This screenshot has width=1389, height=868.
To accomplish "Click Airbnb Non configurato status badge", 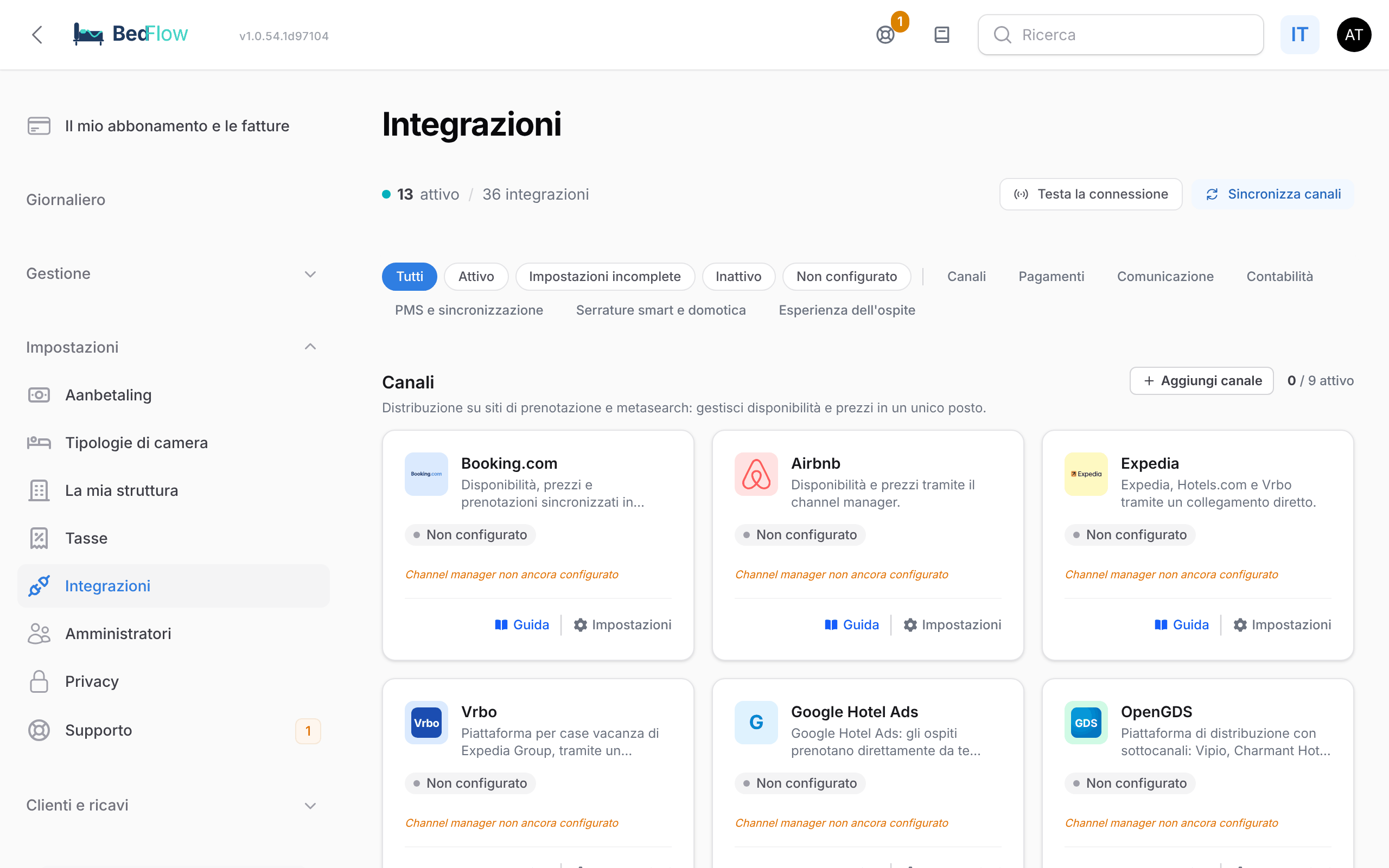I will click(x=800, y=534).
